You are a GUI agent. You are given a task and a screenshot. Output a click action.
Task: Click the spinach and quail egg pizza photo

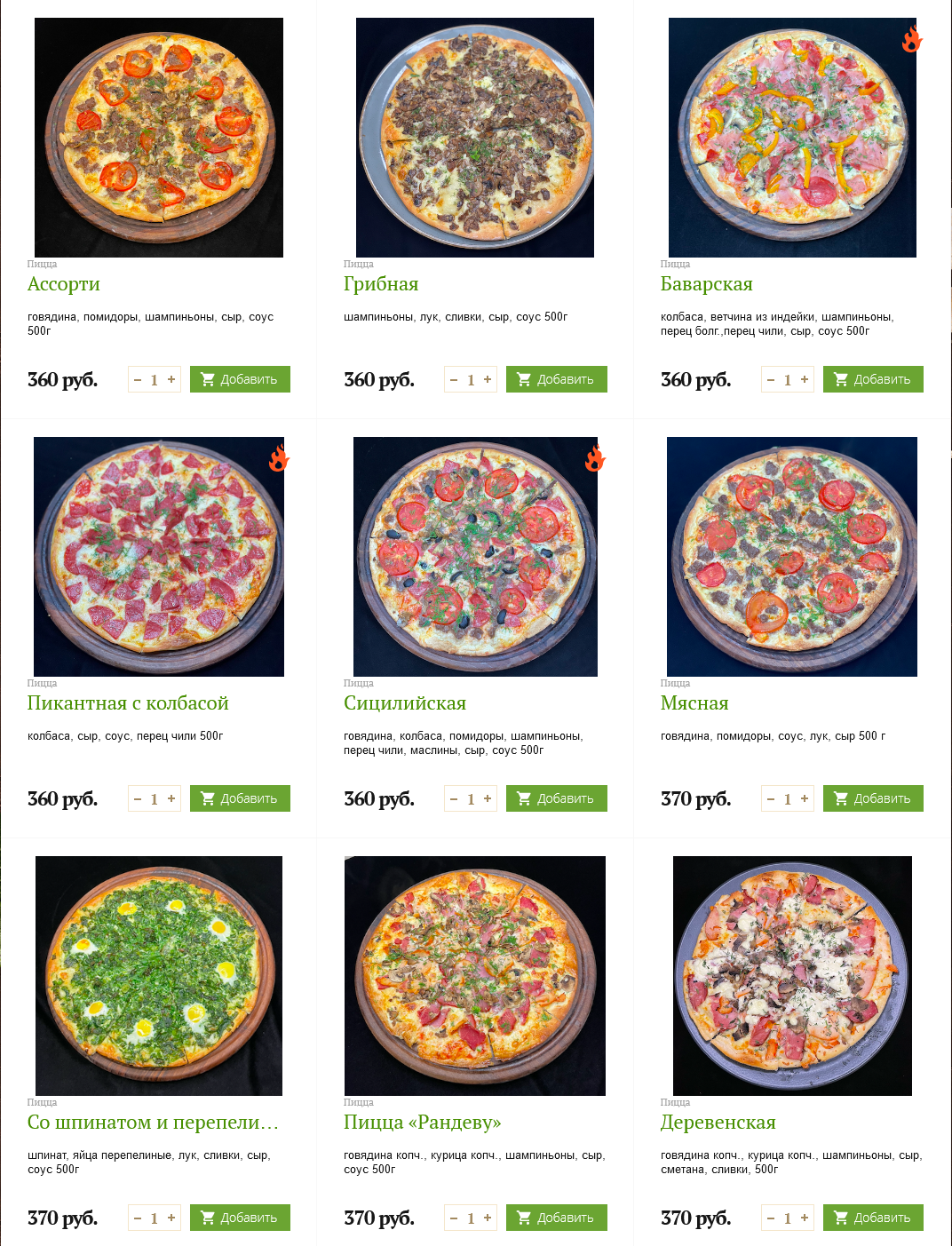pos(159,976)
